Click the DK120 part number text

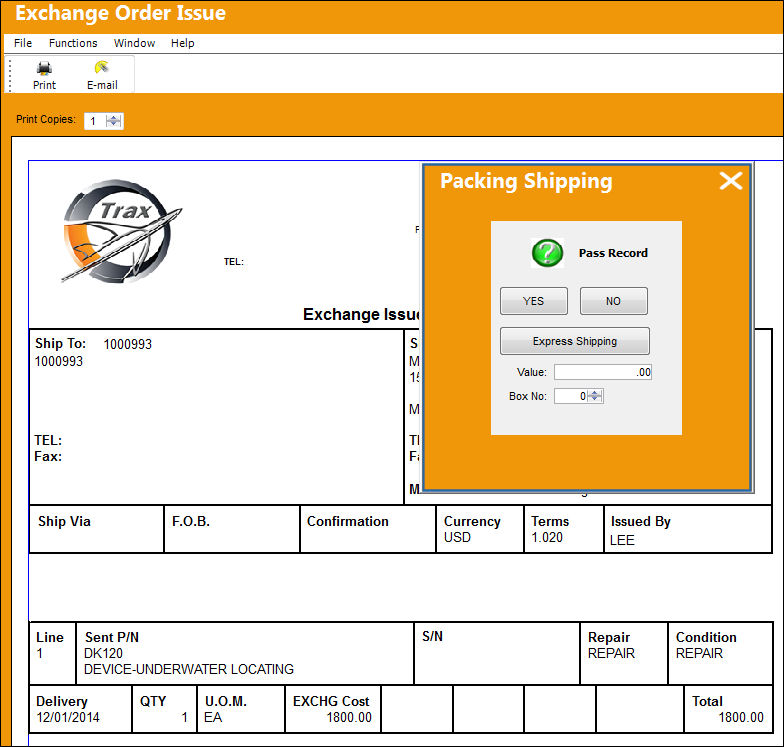[104, 654]
